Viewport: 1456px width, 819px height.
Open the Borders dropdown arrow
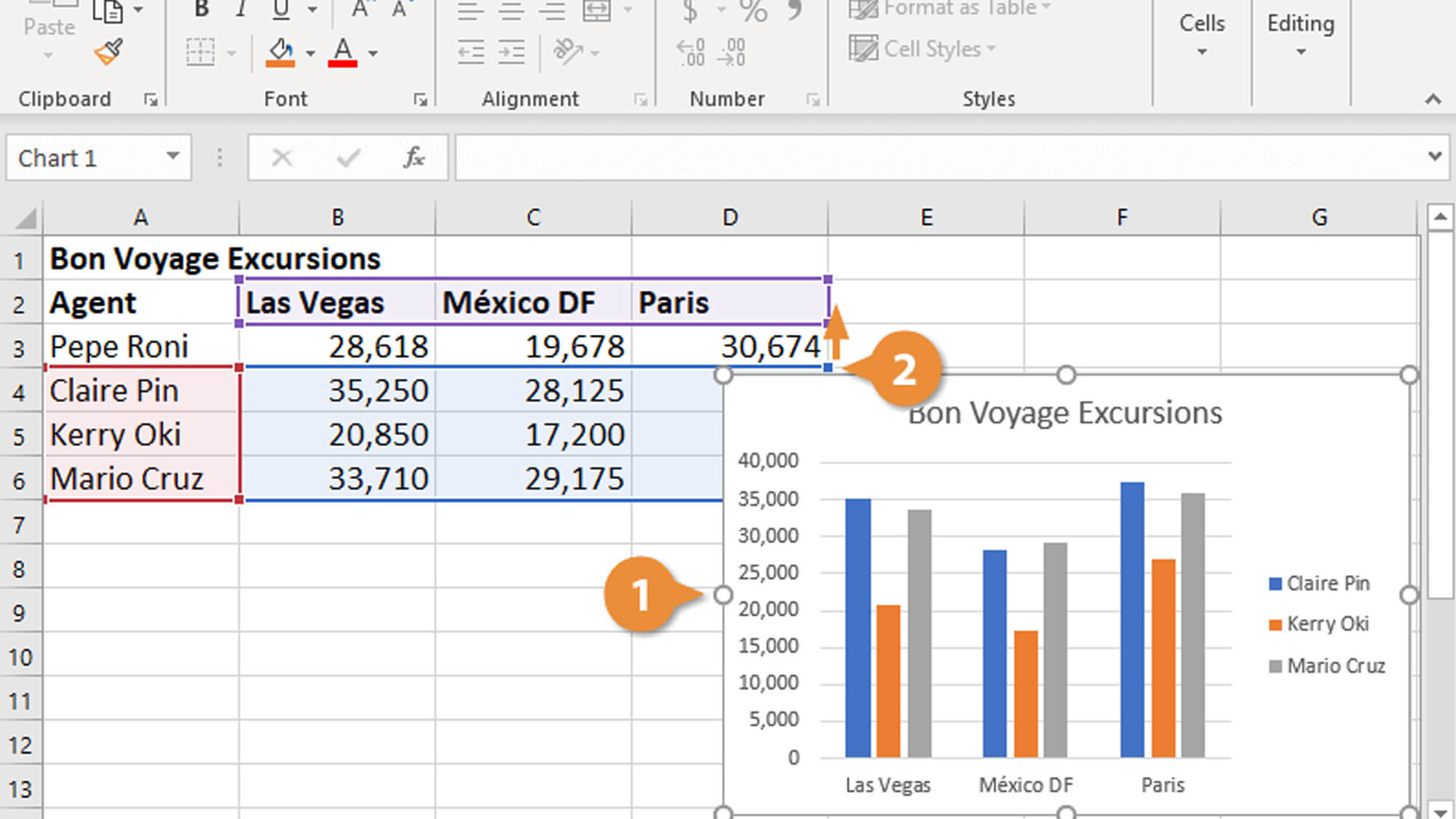[x=232, y=53]
